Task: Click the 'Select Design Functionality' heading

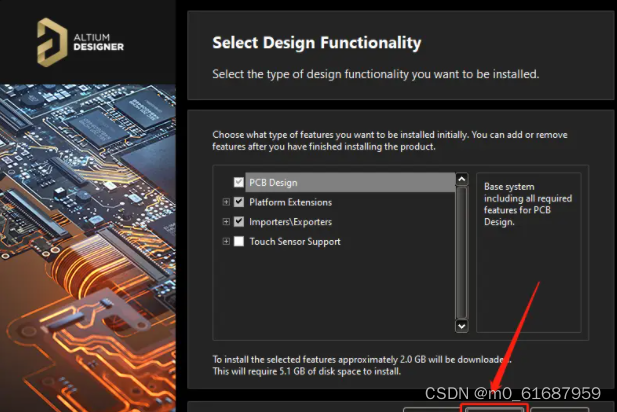Action: click(317, 42)
